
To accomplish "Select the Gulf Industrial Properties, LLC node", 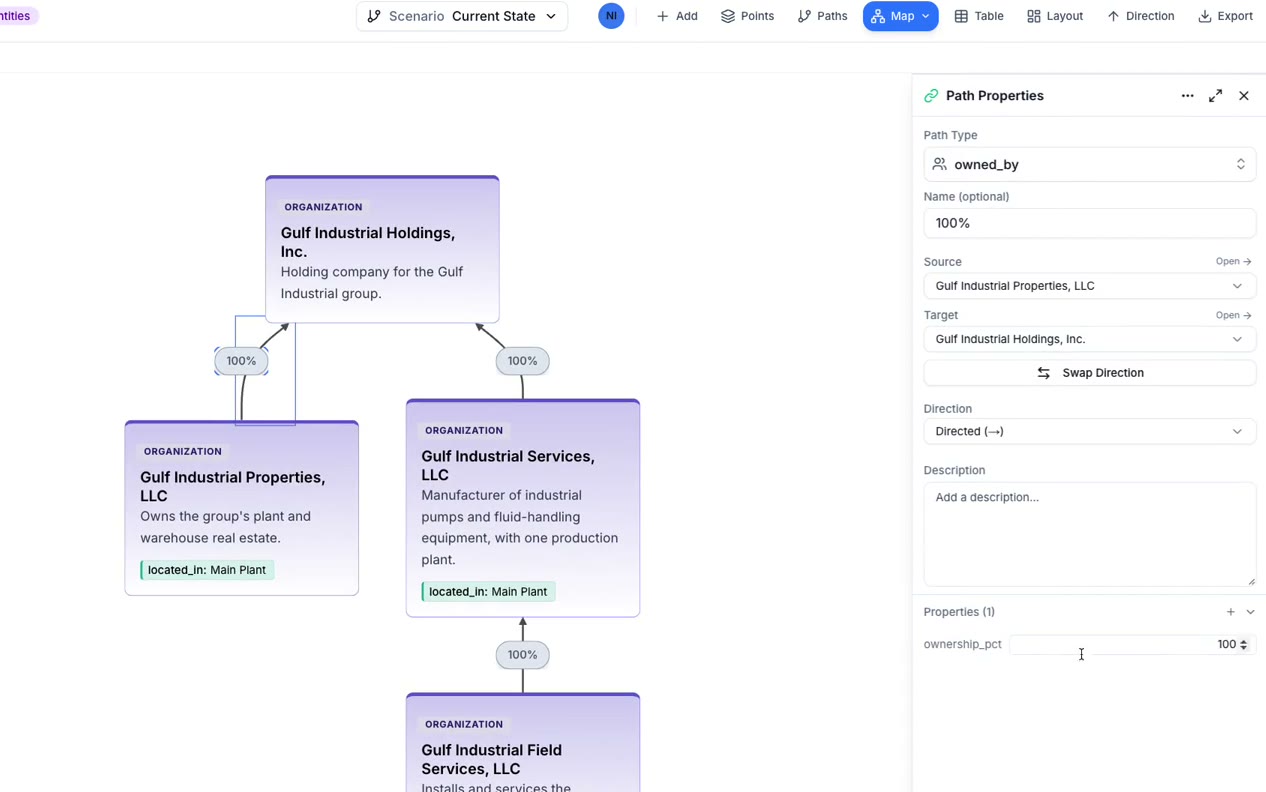I will pos(241,508).
